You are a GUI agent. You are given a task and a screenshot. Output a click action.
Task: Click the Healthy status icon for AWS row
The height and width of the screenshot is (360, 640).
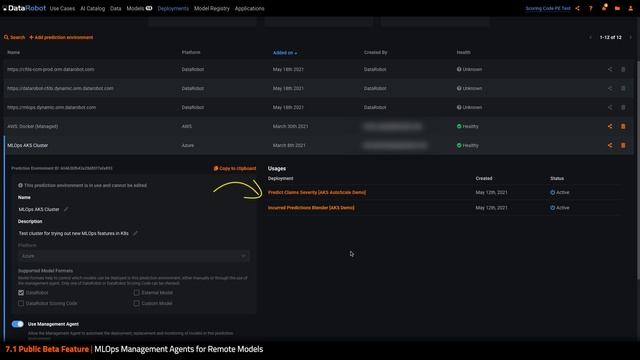click(459, 127)
